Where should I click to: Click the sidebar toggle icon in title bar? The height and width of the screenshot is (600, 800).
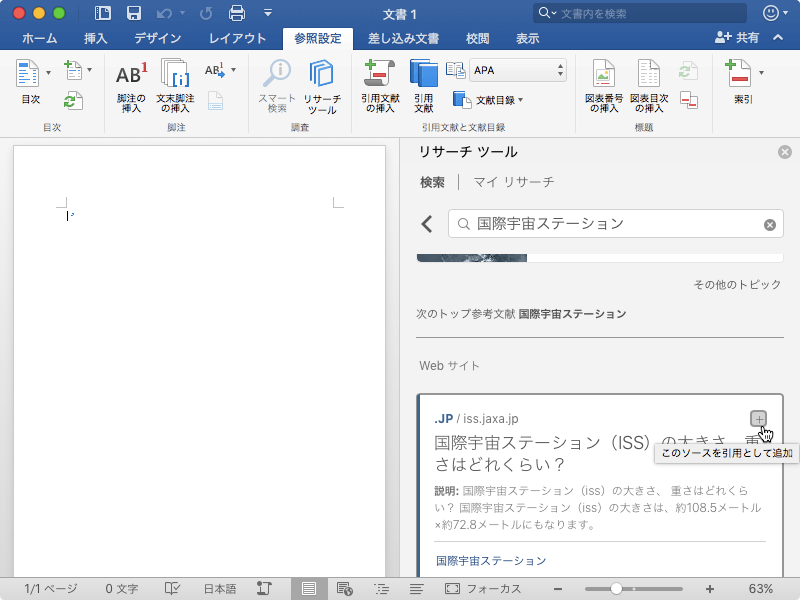tap(103, 13)
